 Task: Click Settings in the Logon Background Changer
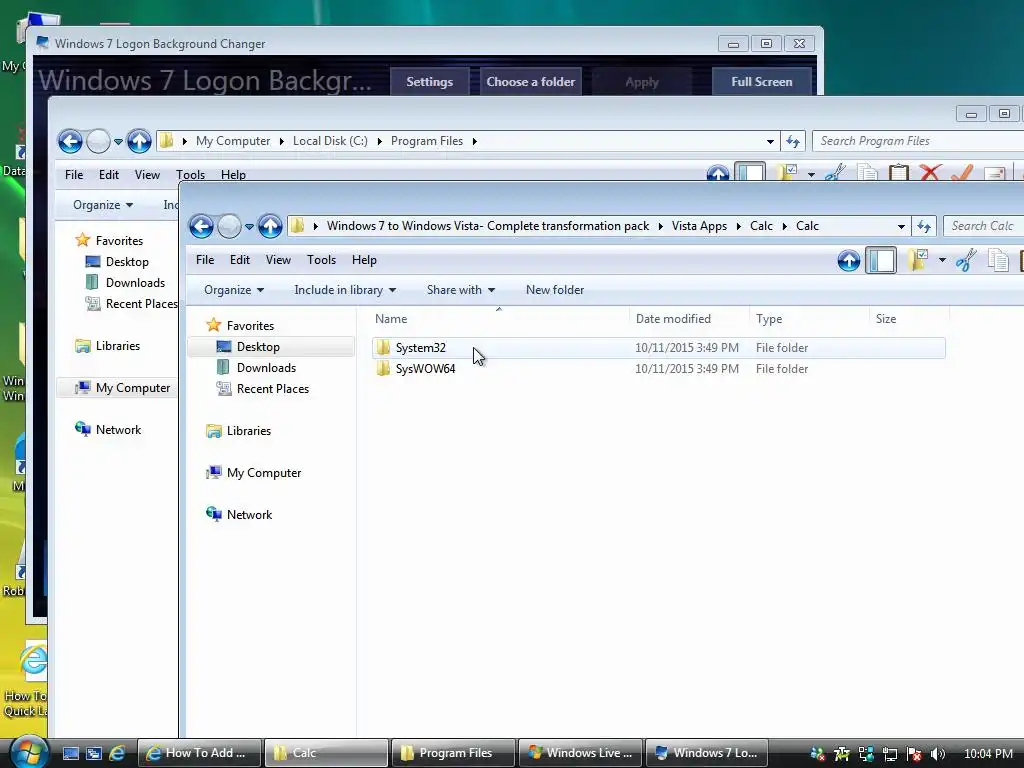pos(429,82)
